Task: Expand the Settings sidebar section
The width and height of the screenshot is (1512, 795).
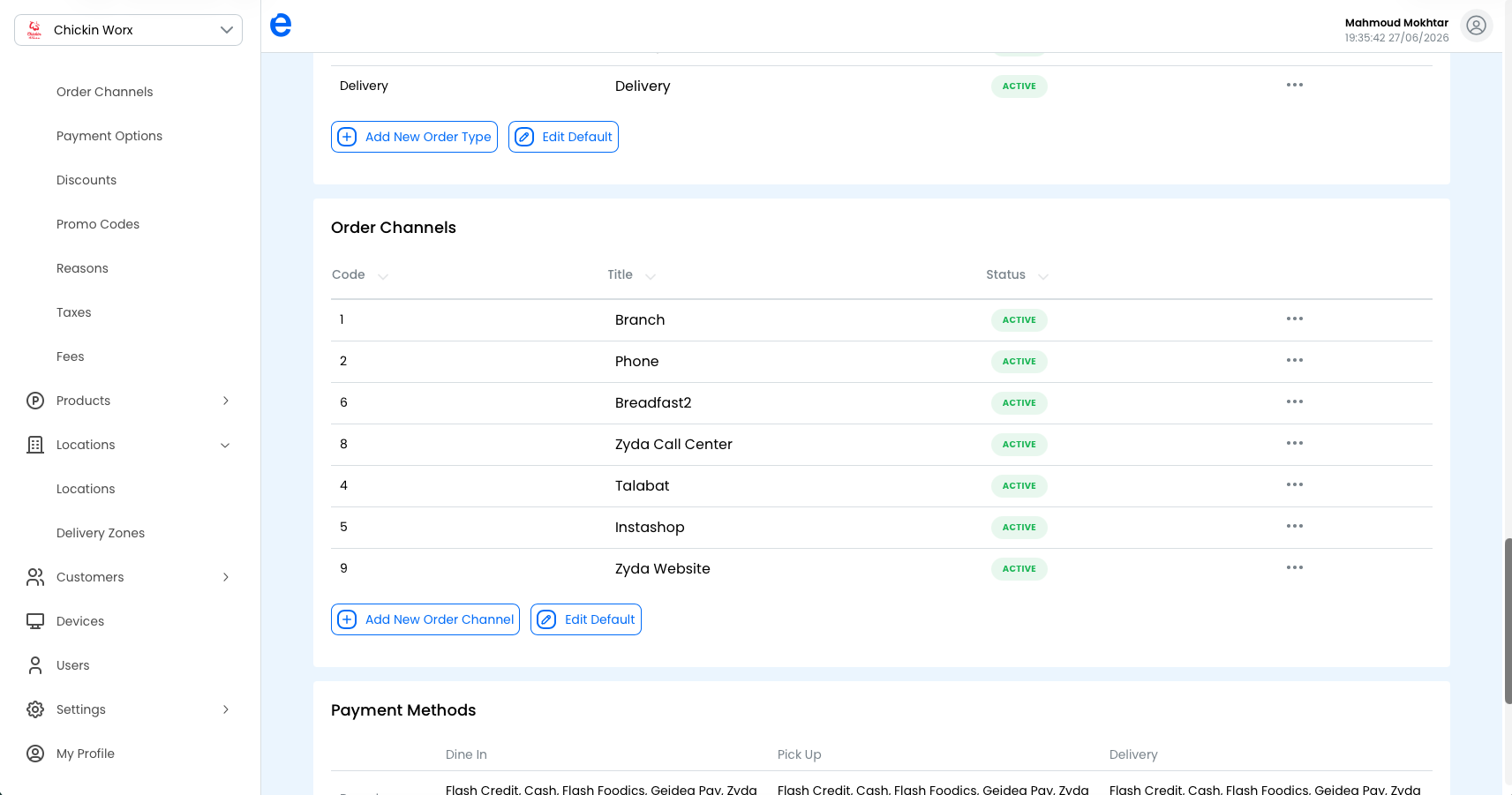Action: [x=226, y=709]
